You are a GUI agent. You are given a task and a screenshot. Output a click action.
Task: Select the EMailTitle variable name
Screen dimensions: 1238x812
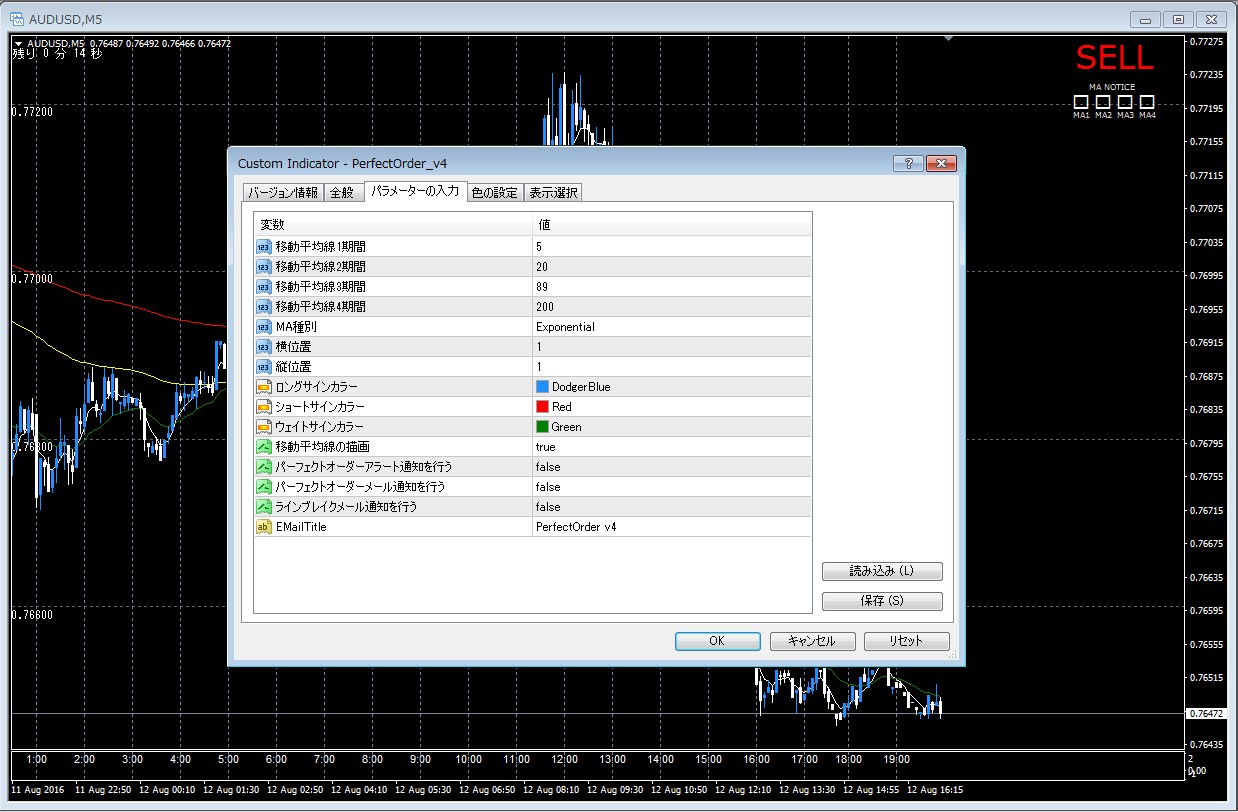[x=300, y=526]
